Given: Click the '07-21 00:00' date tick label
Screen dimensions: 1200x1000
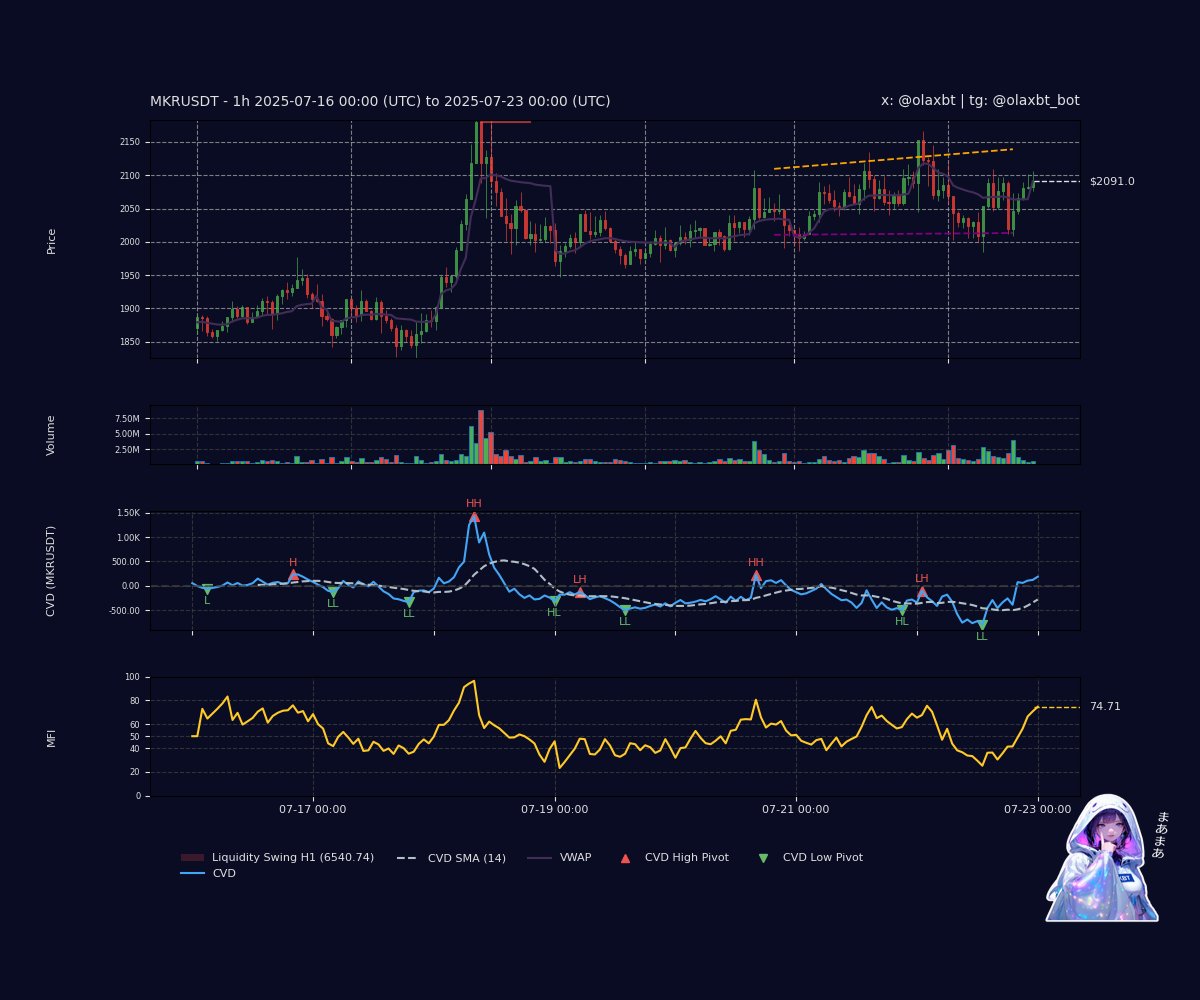Looking at the screenshot, I should (x=796, y=810).
